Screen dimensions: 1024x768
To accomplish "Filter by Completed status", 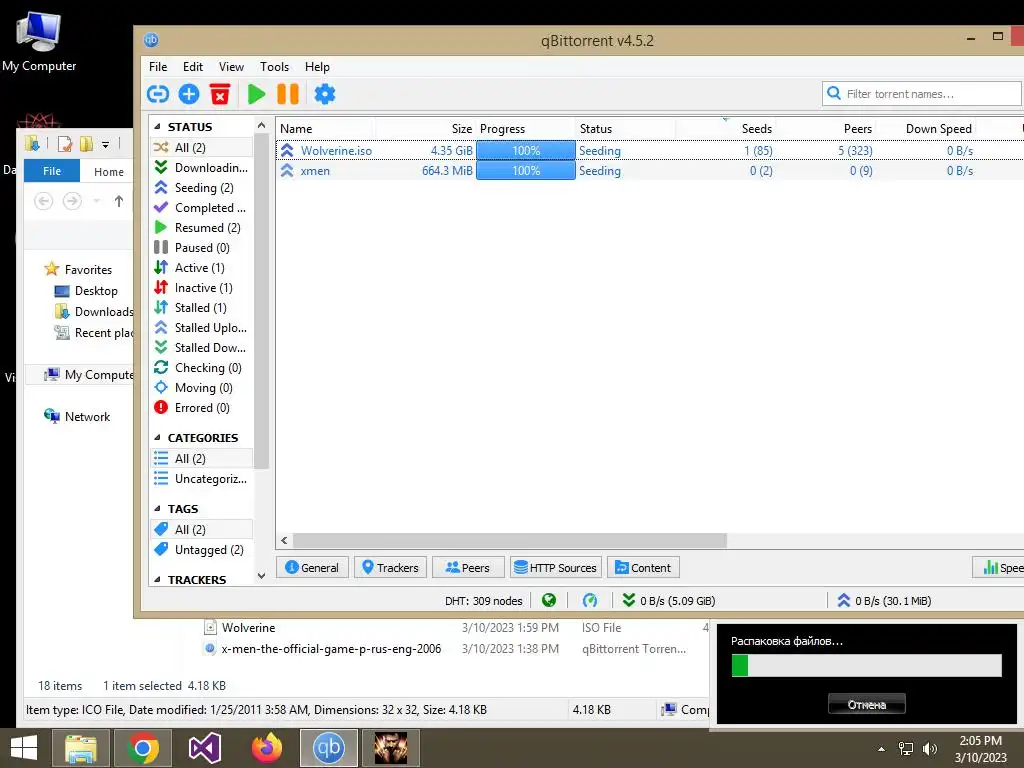I will tap(202, 208).
